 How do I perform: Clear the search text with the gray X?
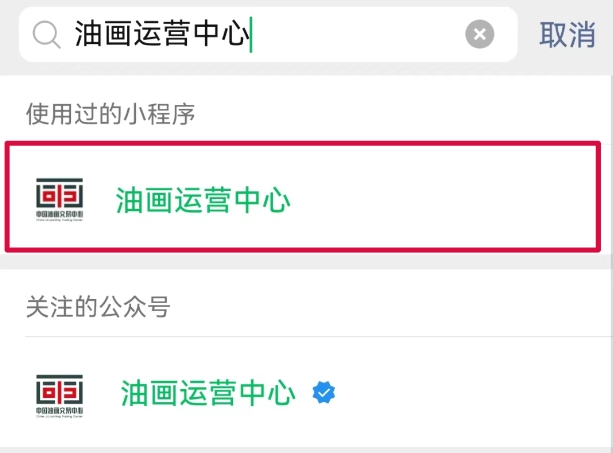pyautogui.click(x=480, y=34)
